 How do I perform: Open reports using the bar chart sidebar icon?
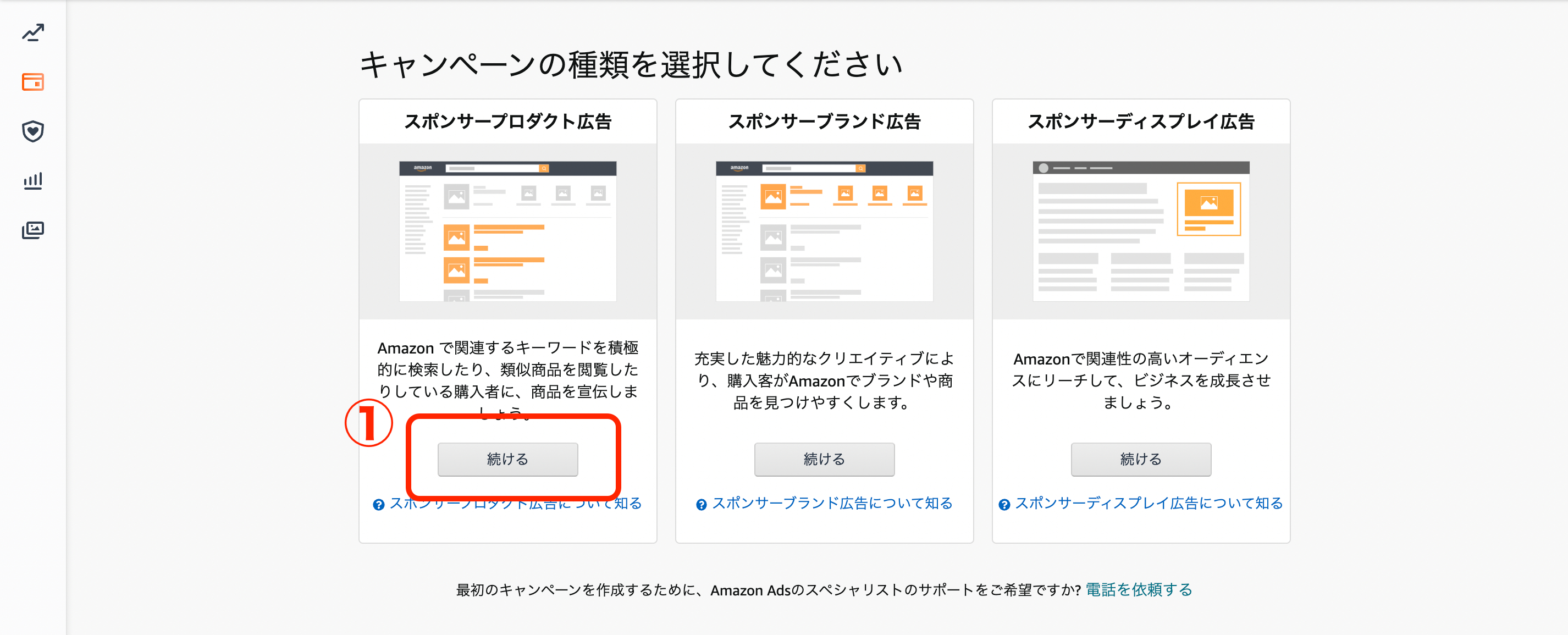pyautogui.click(x=32, y=180)
